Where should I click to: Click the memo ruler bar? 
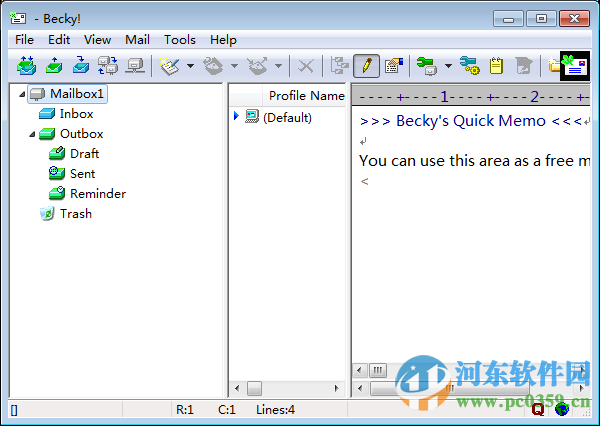[471, 96]
